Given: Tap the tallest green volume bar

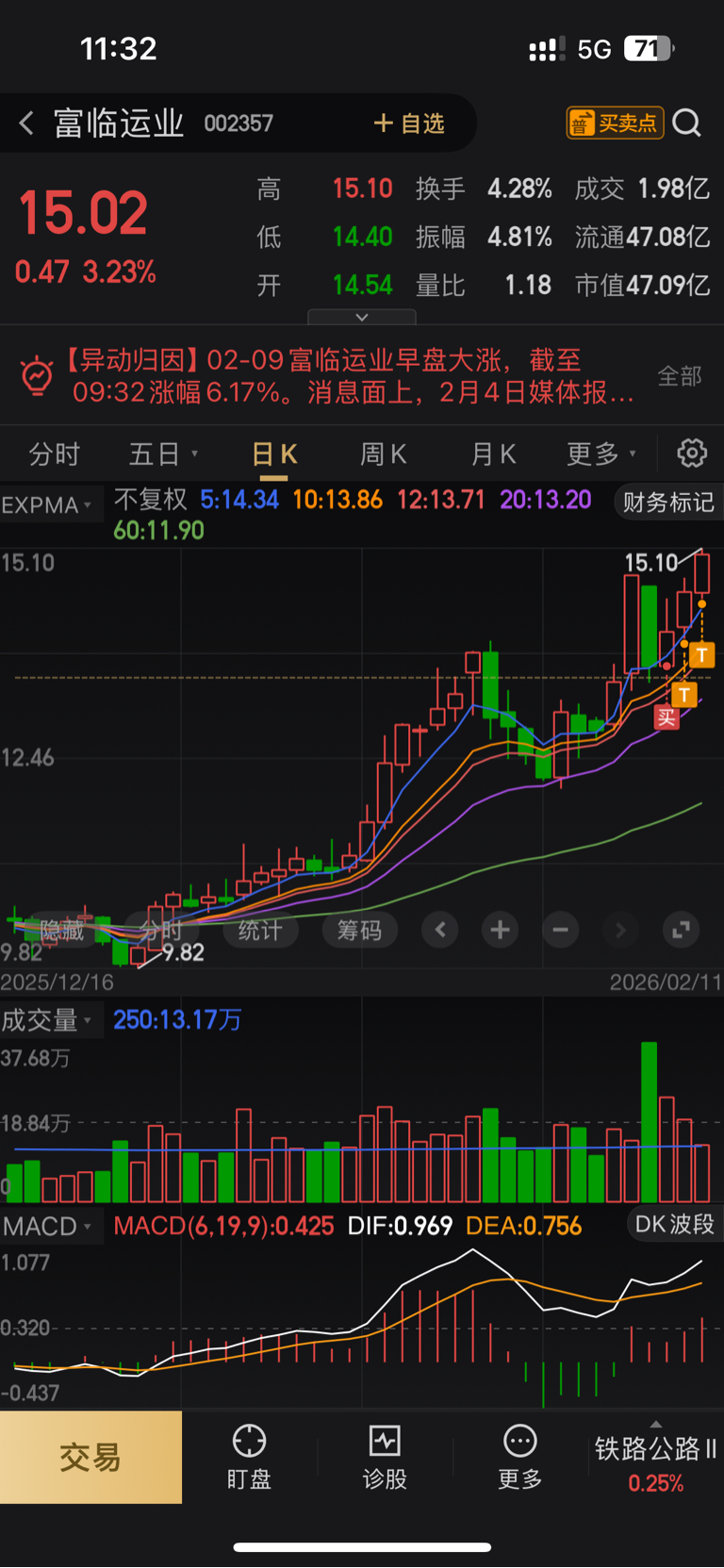Looking at the screenshot, I should point(649,1121).
